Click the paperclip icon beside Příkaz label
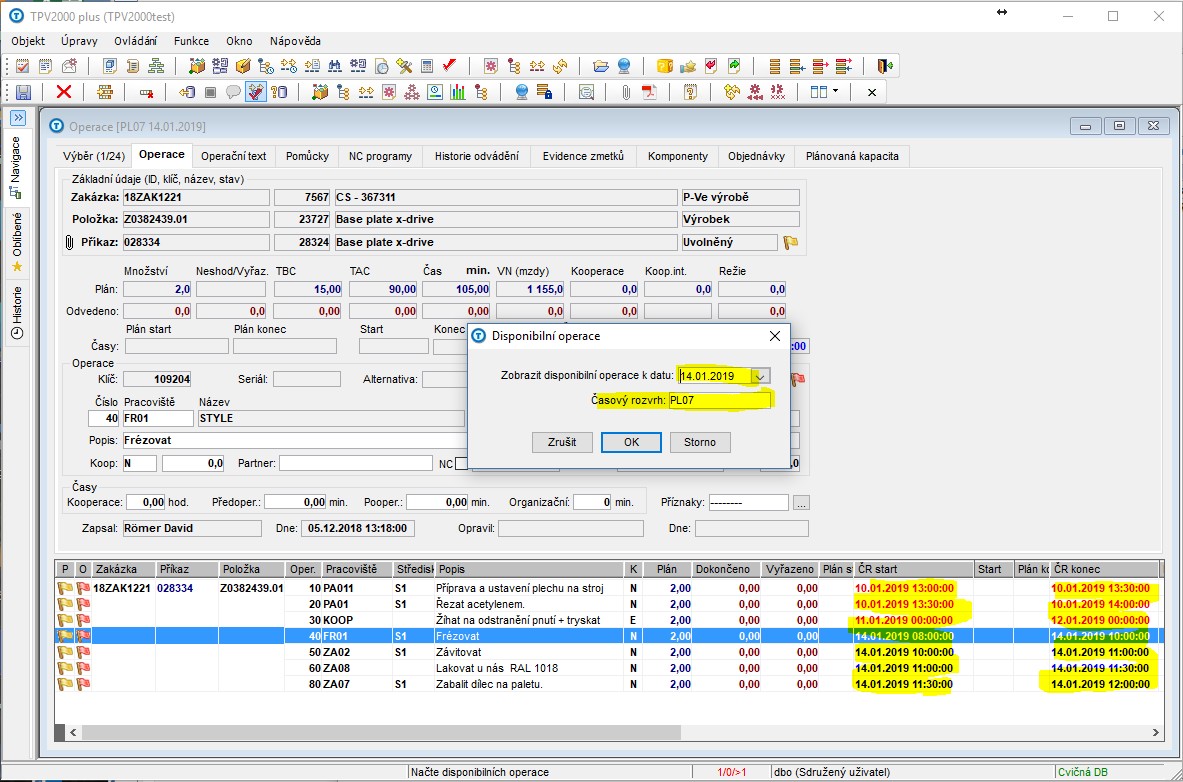This screenshot has height=782, width=1183. coord(69,242)
